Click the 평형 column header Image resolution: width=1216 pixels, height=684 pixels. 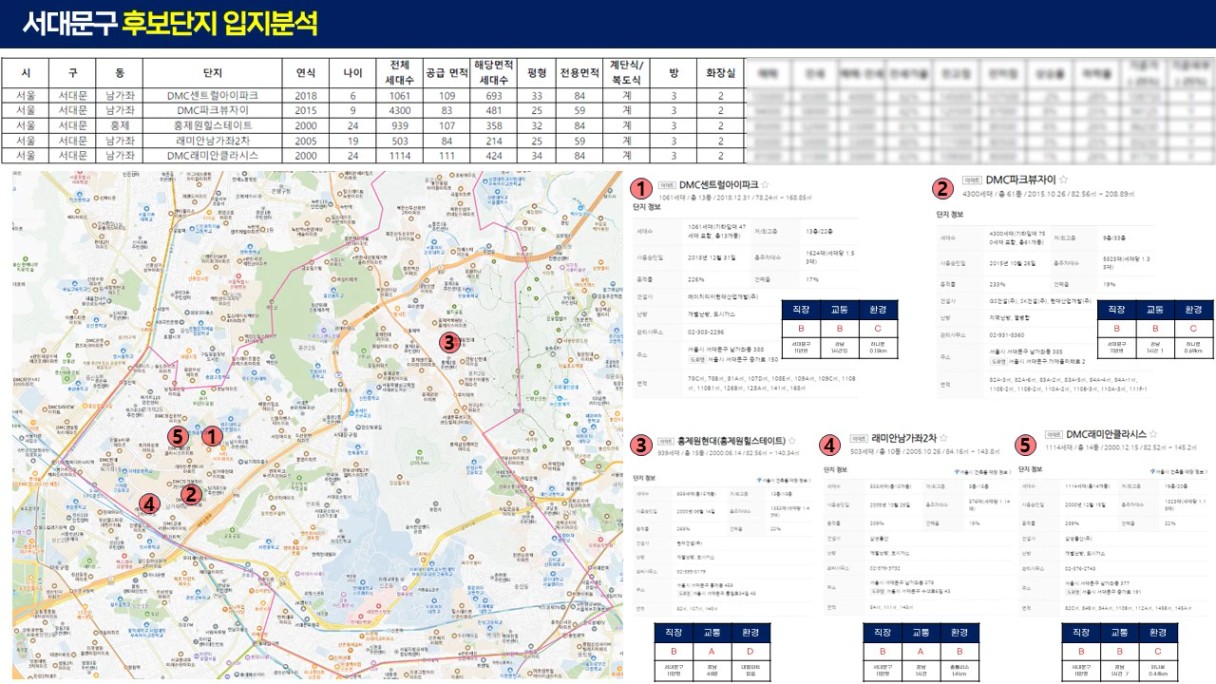pyautogui.click(x=536, y=73)
